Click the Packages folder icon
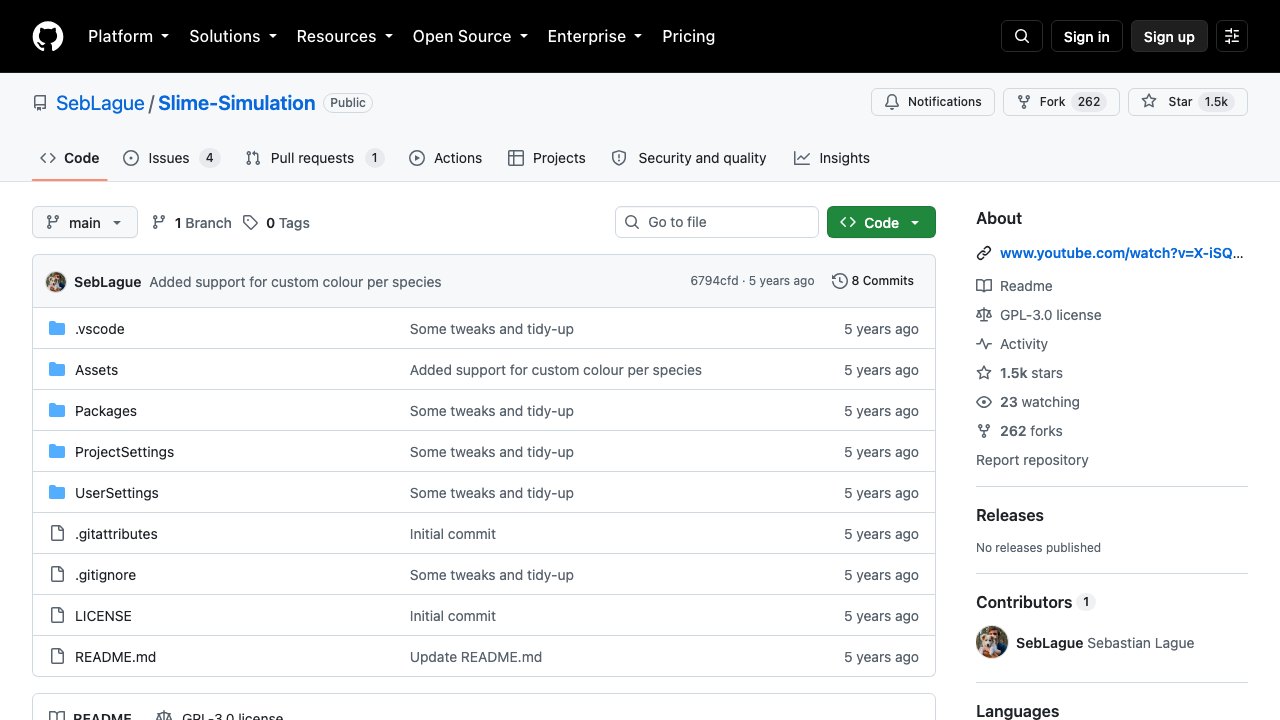1280x720 pixels. pos(57,411)
